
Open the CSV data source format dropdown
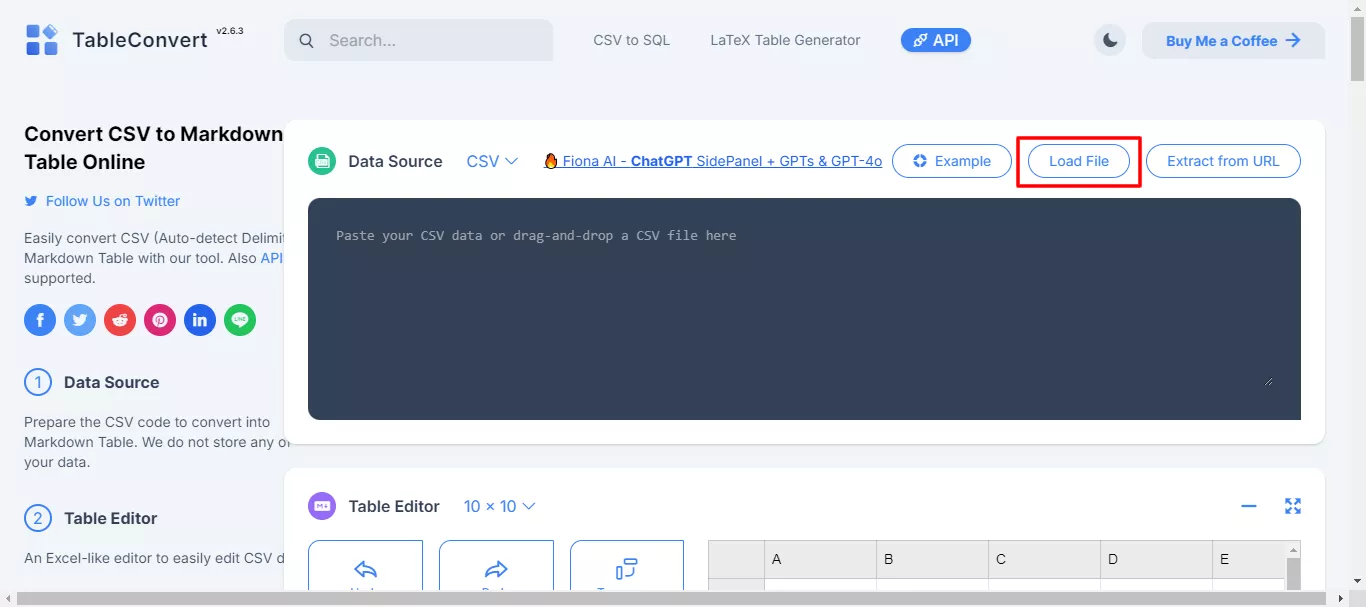click(x=491, y=161)
